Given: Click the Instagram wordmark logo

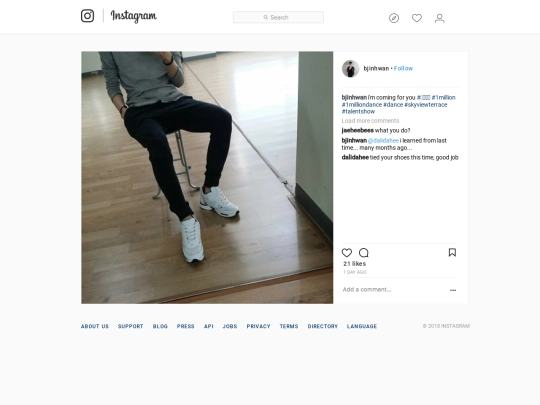Looking at the screenshot, I should [134, 16].
